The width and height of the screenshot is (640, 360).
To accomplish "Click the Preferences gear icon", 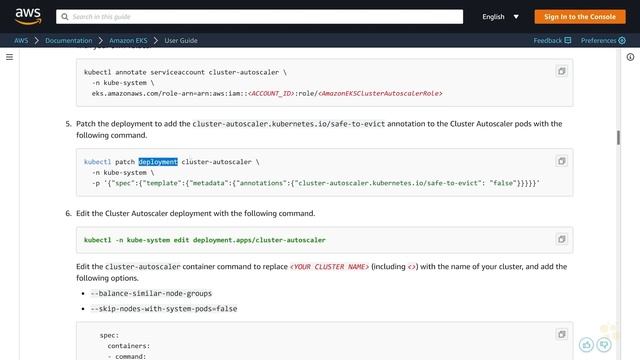I will pyautogui.click(x=622, y=40).
